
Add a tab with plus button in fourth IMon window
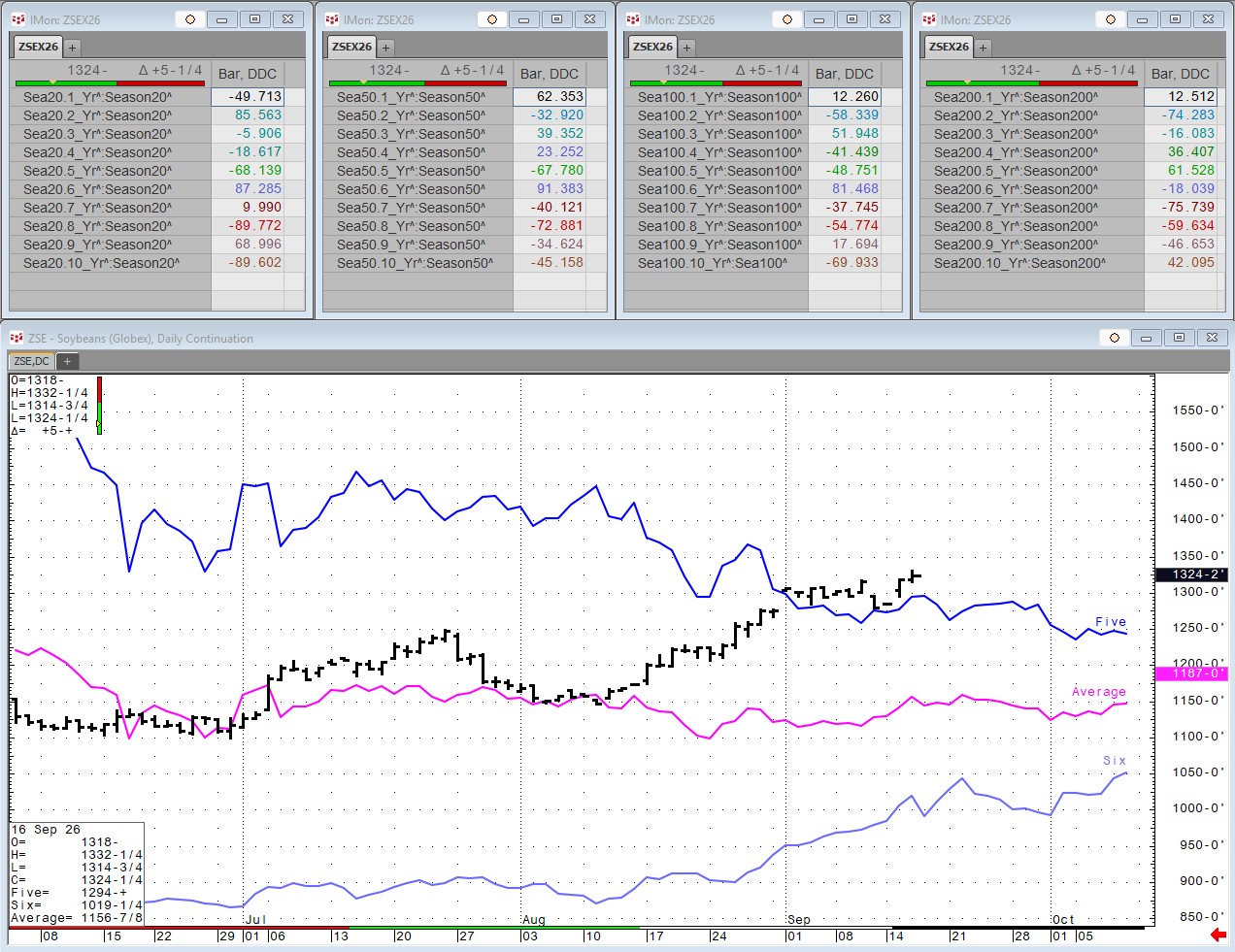tap(983, 48)
